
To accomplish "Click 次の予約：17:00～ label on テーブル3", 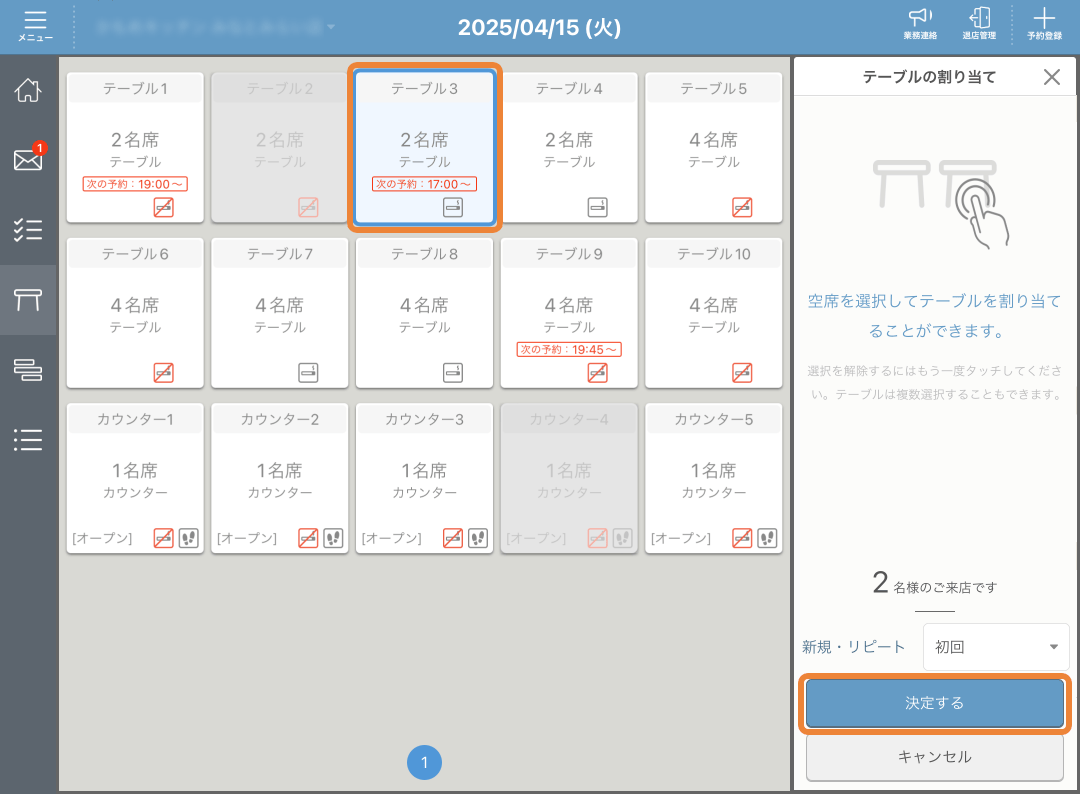I will pyautogui.click(x=424, y=184).
